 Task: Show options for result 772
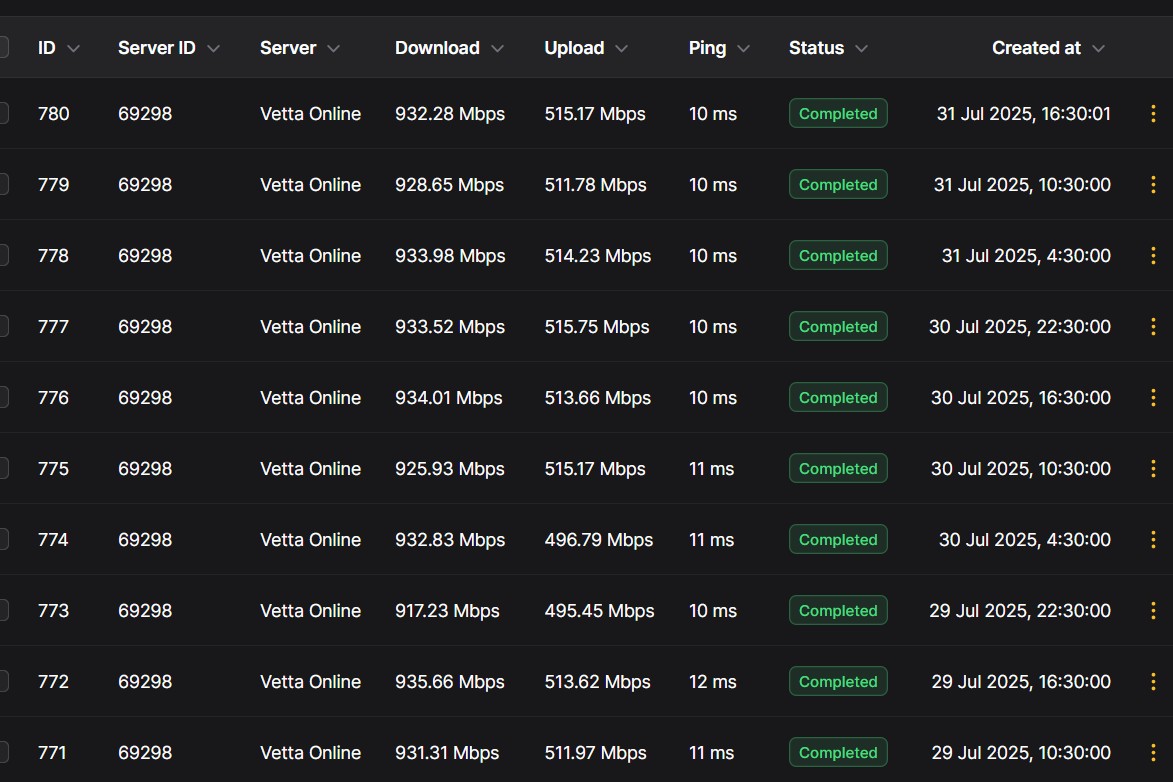coord(1153,682)
